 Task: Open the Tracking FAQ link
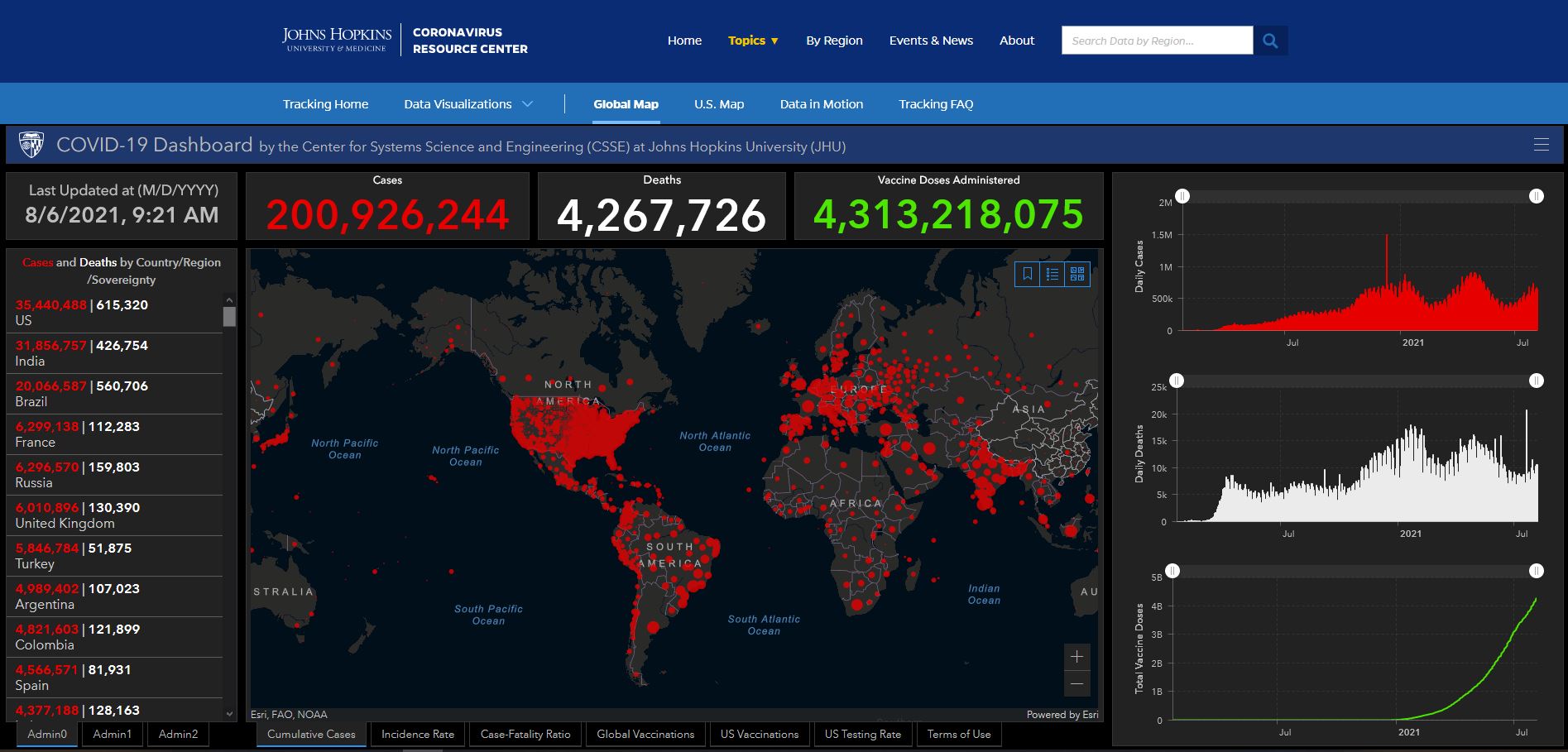(x=936, y=104)
